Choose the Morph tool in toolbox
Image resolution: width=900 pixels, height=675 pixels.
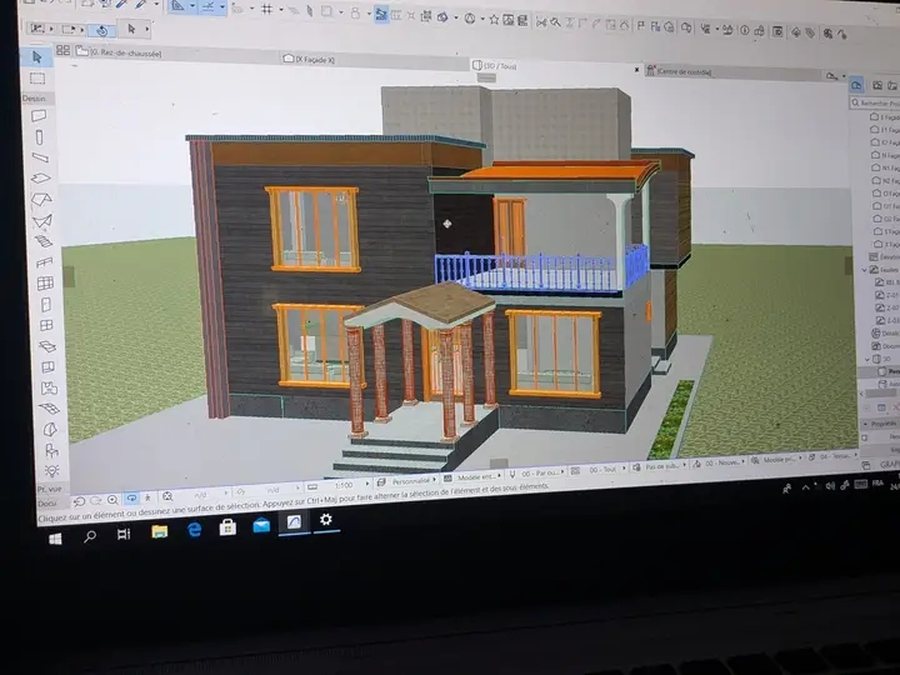pos(50,429)
